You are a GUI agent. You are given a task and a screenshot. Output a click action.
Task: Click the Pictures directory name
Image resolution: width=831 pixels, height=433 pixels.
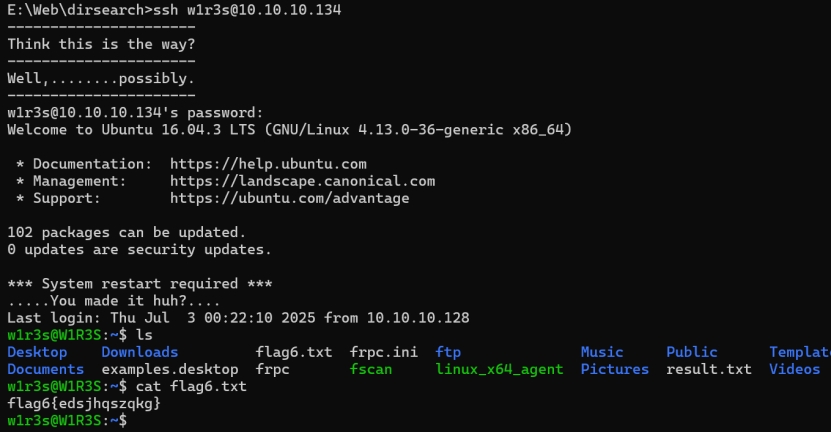(x=615, y=369)
